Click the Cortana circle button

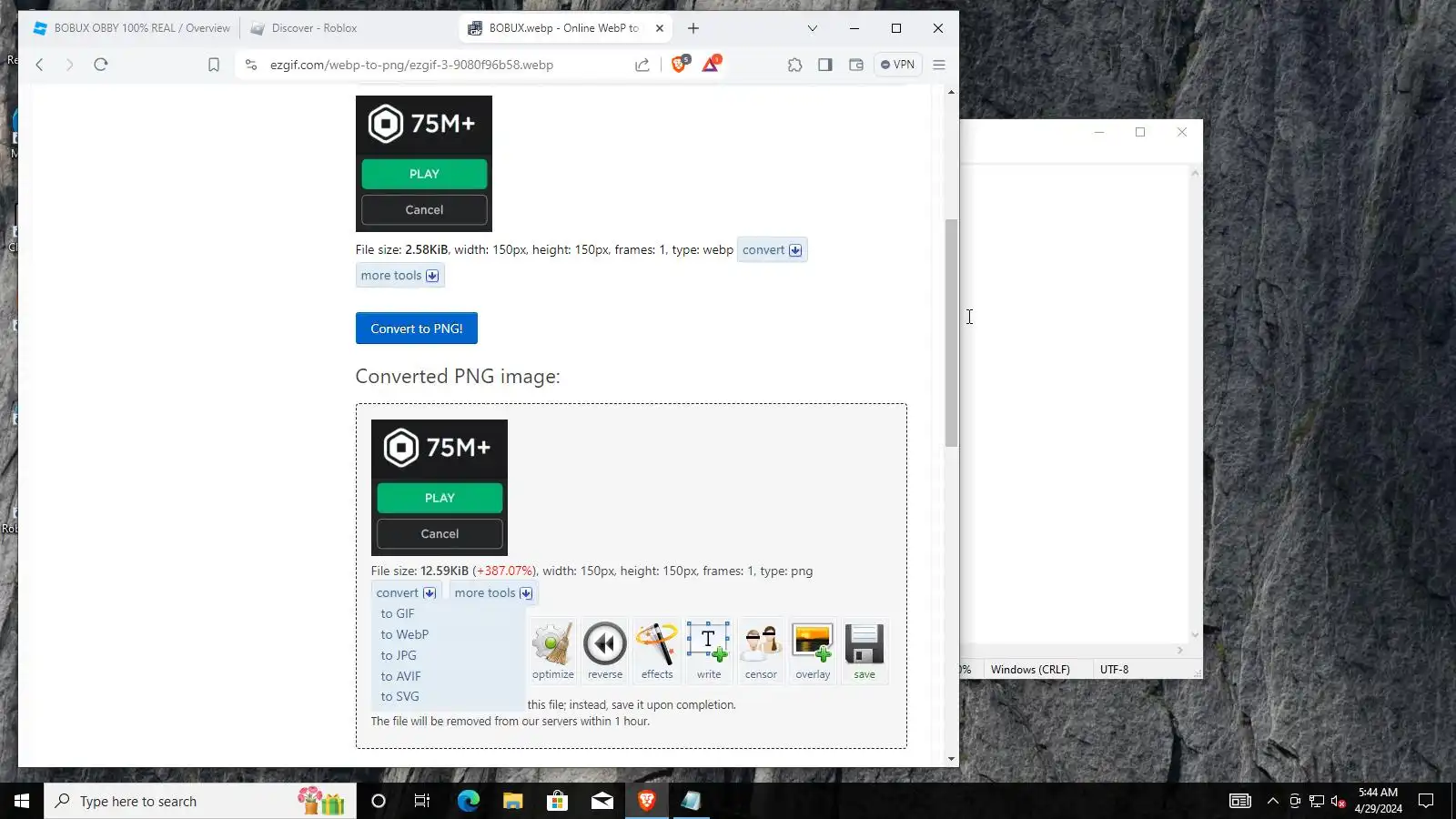(x=379, y=801)
